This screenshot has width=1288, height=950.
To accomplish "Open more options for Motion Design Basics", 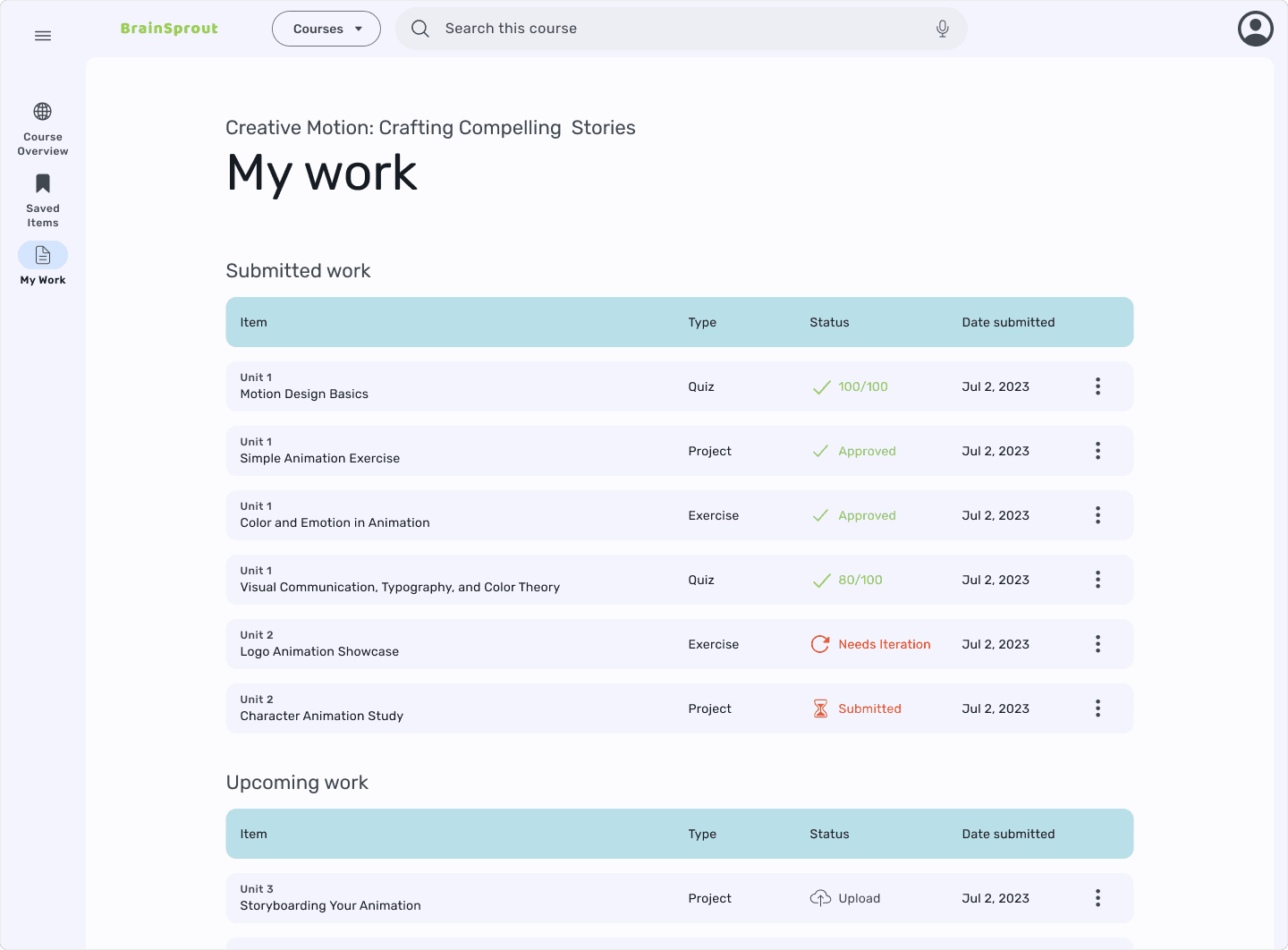I will pyautogui.click(x=1097, y=386).
